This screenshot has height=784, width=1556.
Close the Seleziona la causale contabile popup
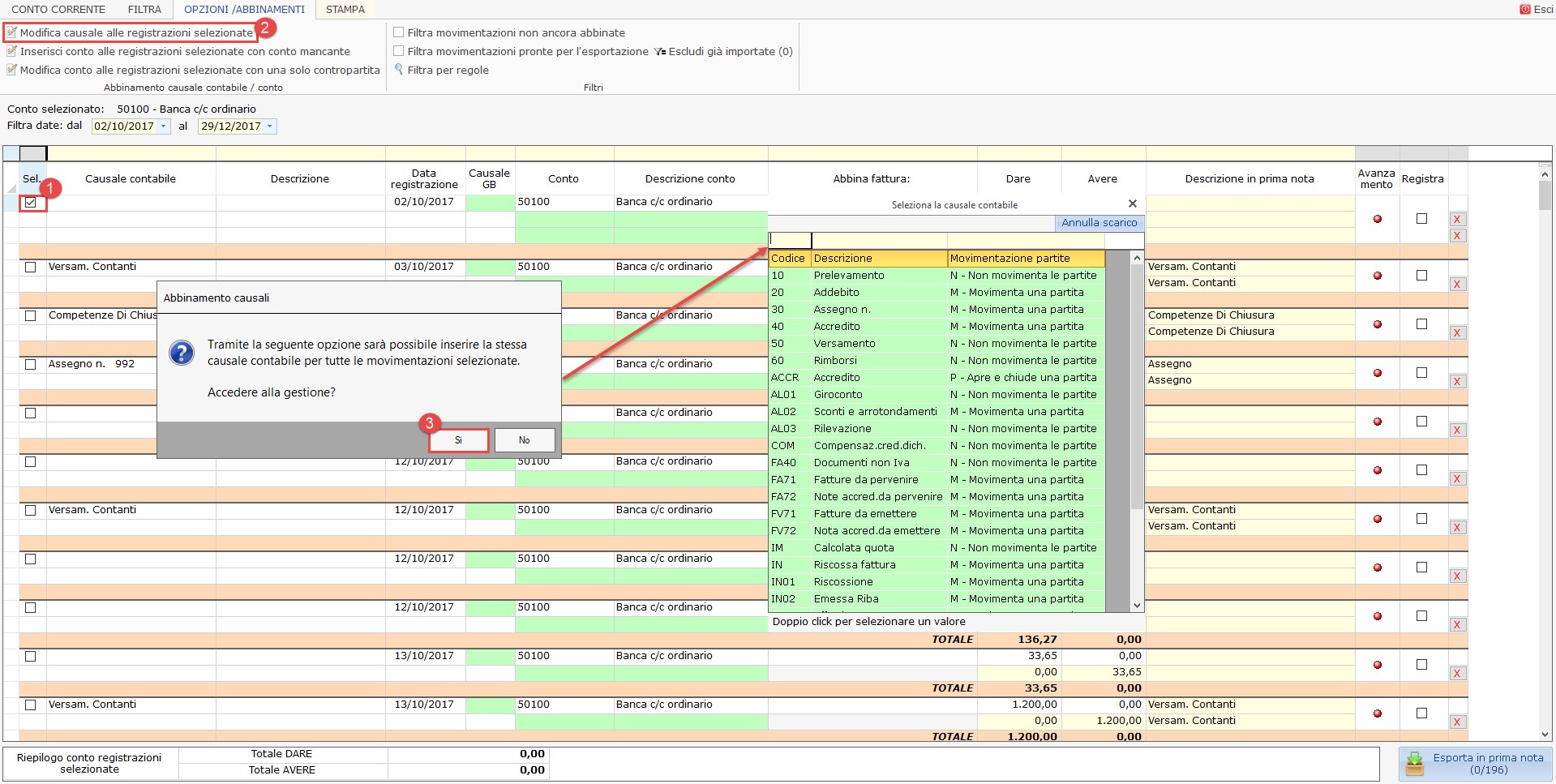click(1133, 203)
